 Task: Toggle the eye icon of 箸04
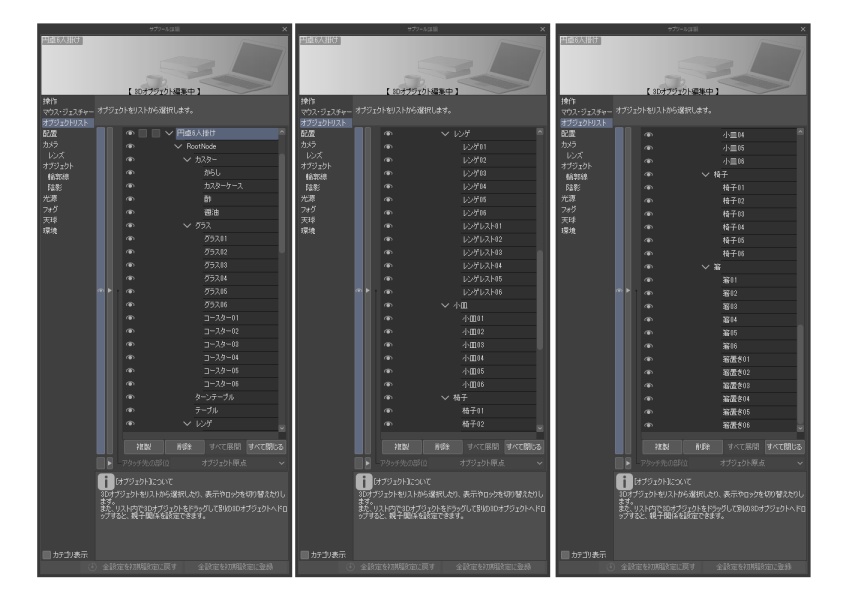(x=648, y=320)
